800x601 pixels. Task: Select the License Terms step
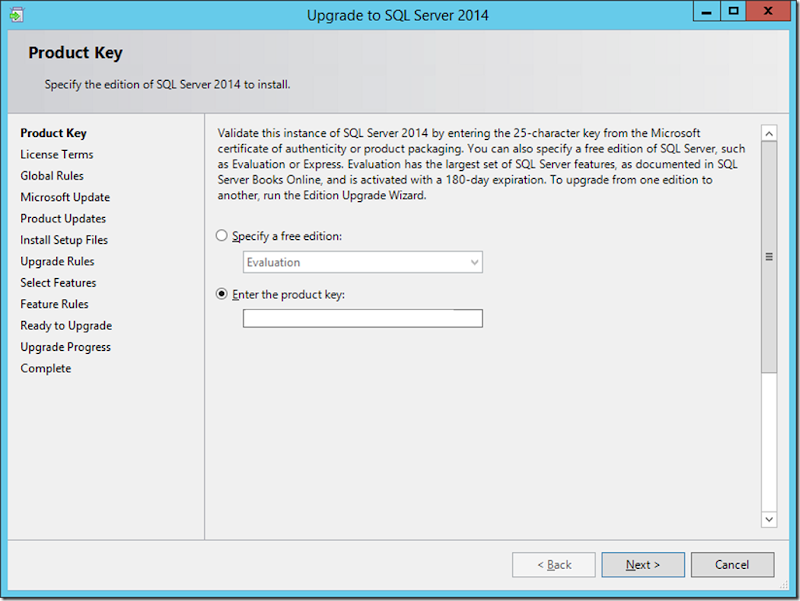[x=57, y=155]
